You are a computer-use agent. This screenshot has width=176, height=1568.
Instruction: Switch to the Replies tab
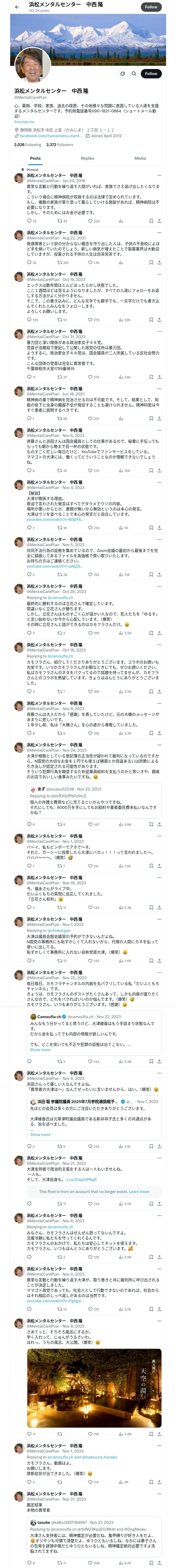87,158
